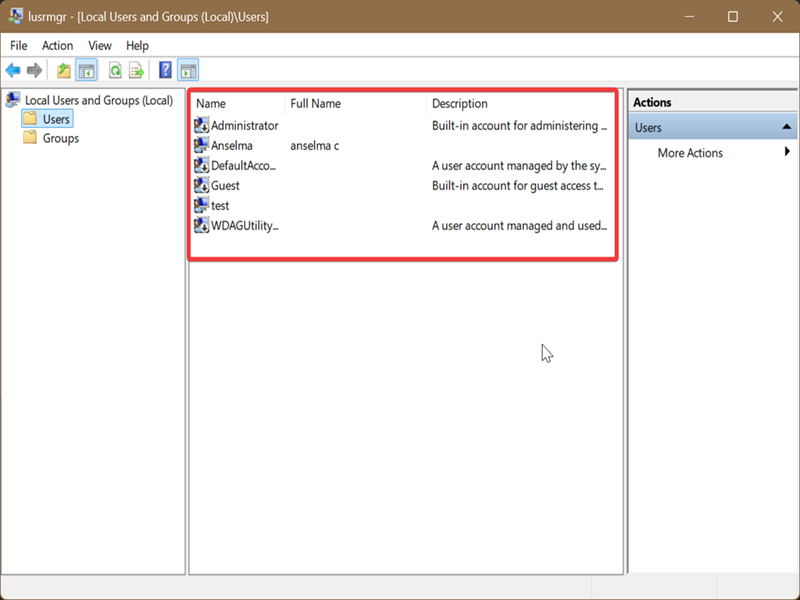Viewport: 800px width, 600px height.
Task: Click More Actions in Actions pane
Action: (690, 153)
